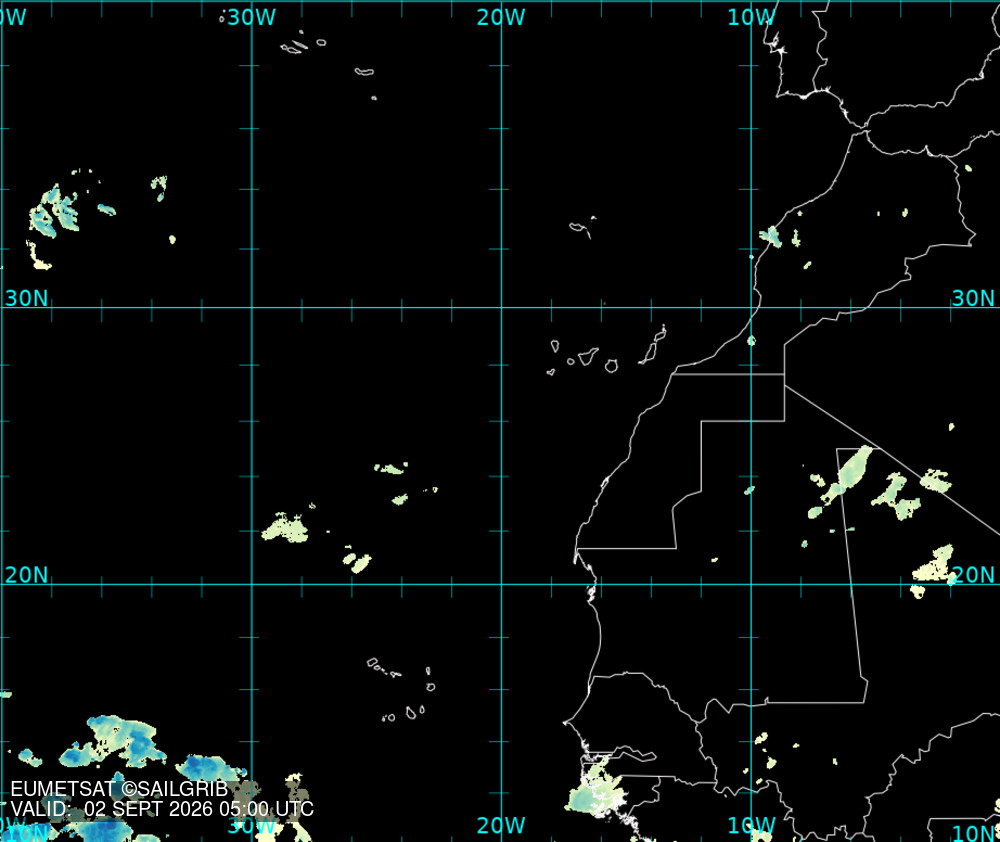The height and width of the screenshot is (842, 1000).
Task: Click the Madeira island outline
Action: coord(583,228)
